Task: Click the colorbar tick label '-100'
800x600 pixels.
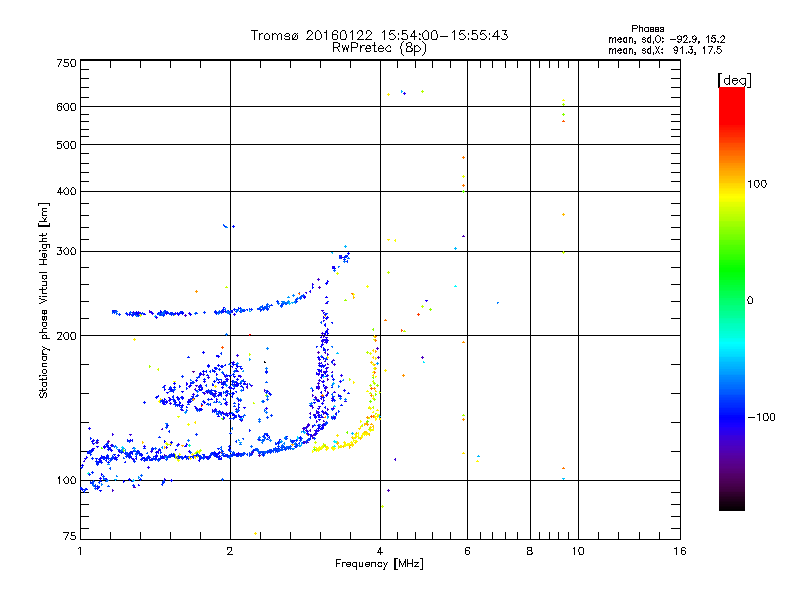Action: (761, 417)
